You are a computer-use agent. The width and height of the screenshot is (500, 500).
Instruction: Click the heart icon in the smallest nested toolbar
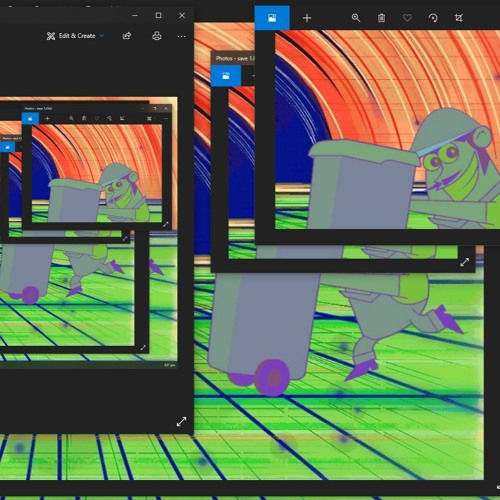pyautogui.click(x=97, y=118)
